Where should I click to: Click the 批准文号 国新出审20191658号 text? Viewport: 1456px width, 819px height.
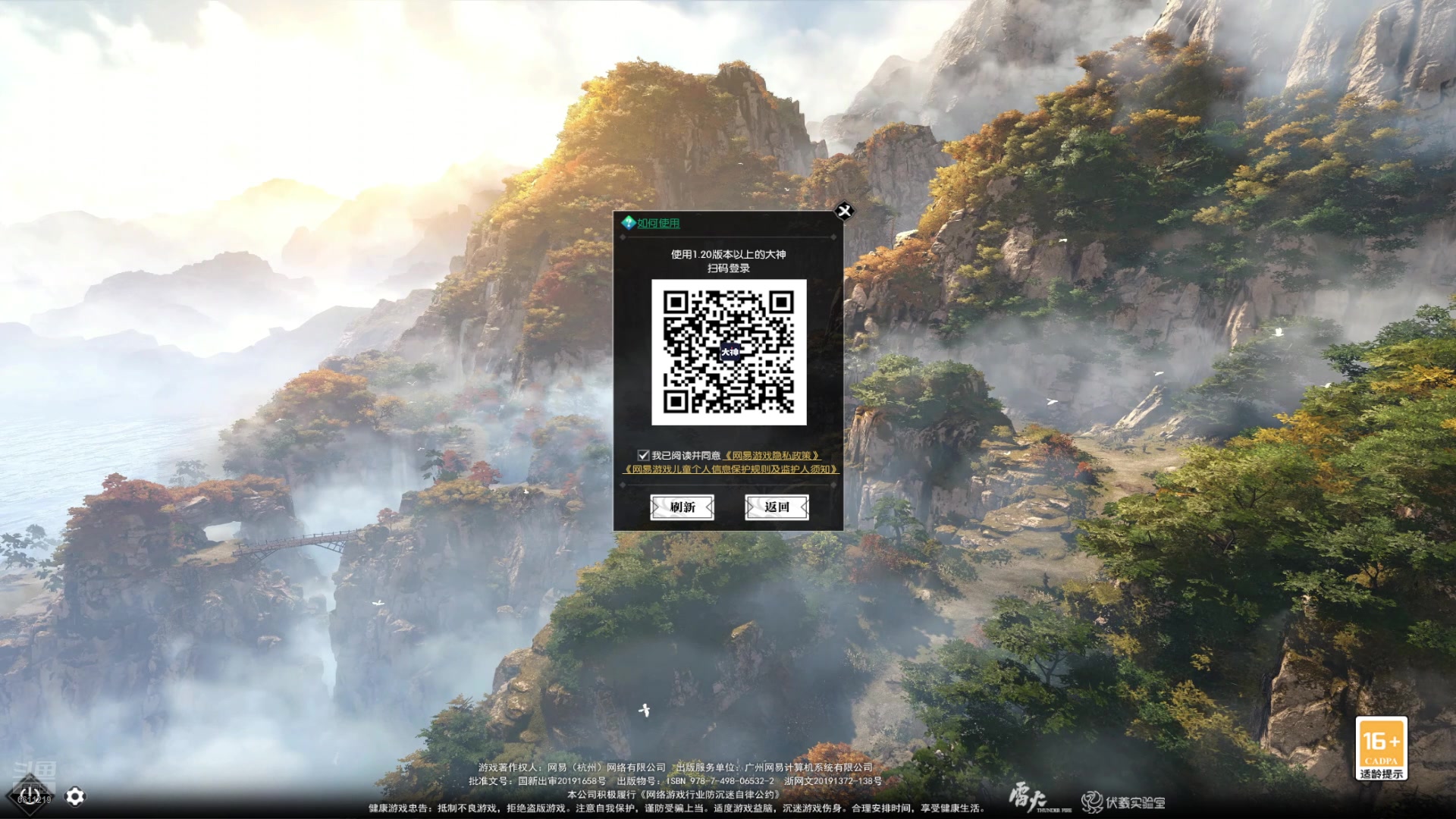(538, 780)
